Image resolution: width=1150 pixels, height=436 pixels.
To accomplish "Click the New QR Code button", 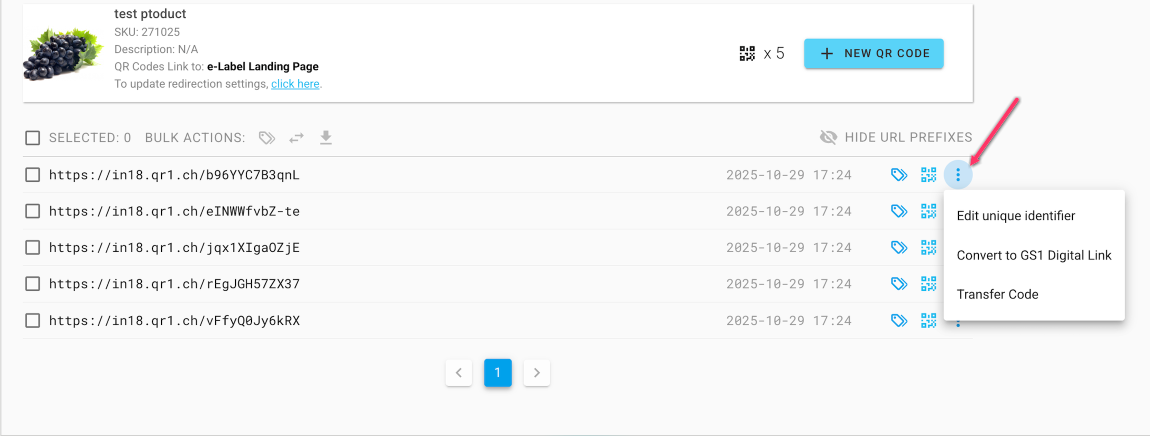I will [873, 53].
